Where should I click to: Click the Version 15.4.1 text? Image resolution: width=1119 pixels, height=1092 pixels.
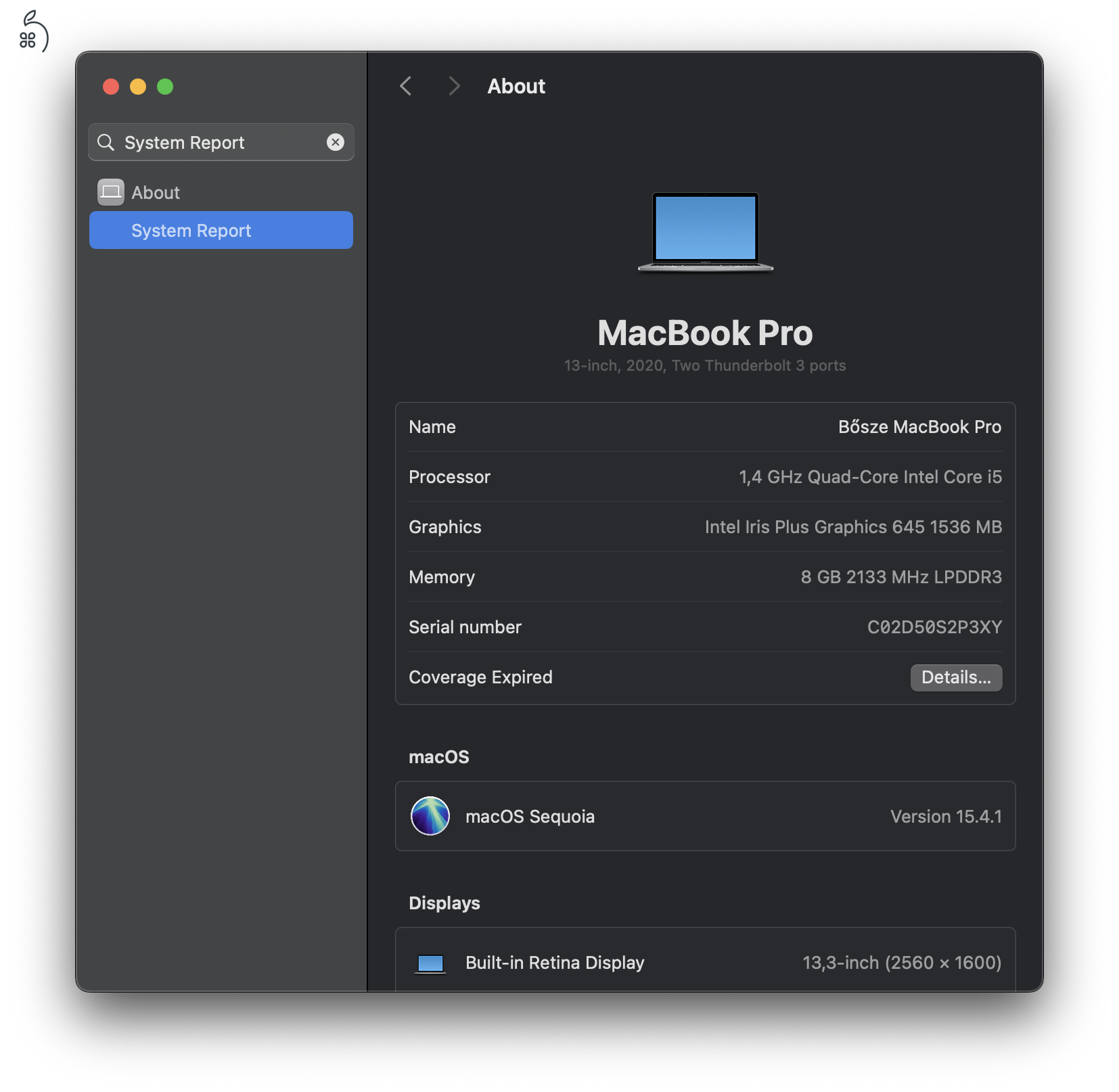click(x=946, y=817)
